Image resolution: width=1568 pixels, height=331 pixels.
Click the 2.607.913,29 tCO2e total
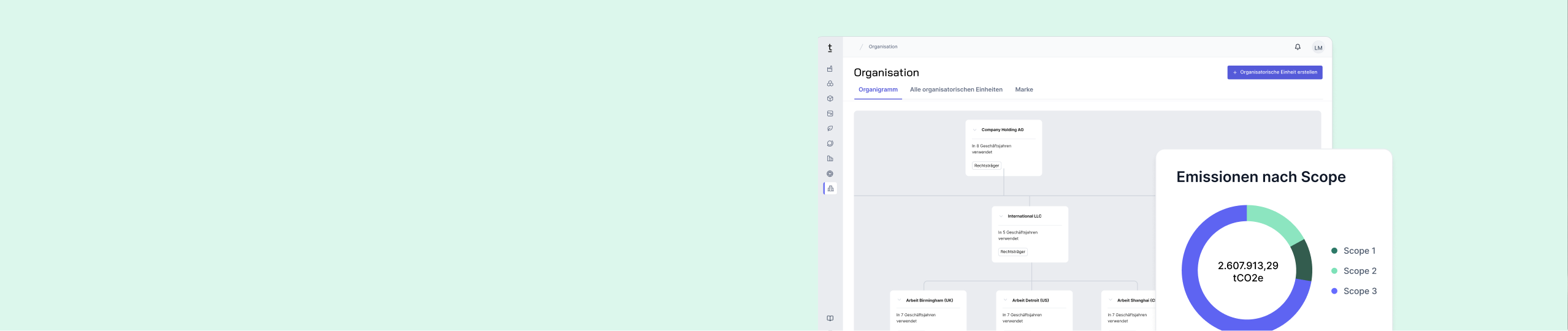[x=1248, y=272]
